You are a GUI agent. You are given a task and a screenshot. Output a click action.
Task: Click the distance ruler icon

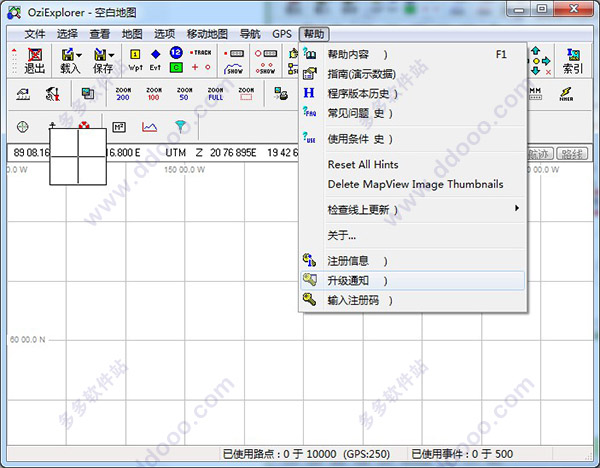click(23, 94)
